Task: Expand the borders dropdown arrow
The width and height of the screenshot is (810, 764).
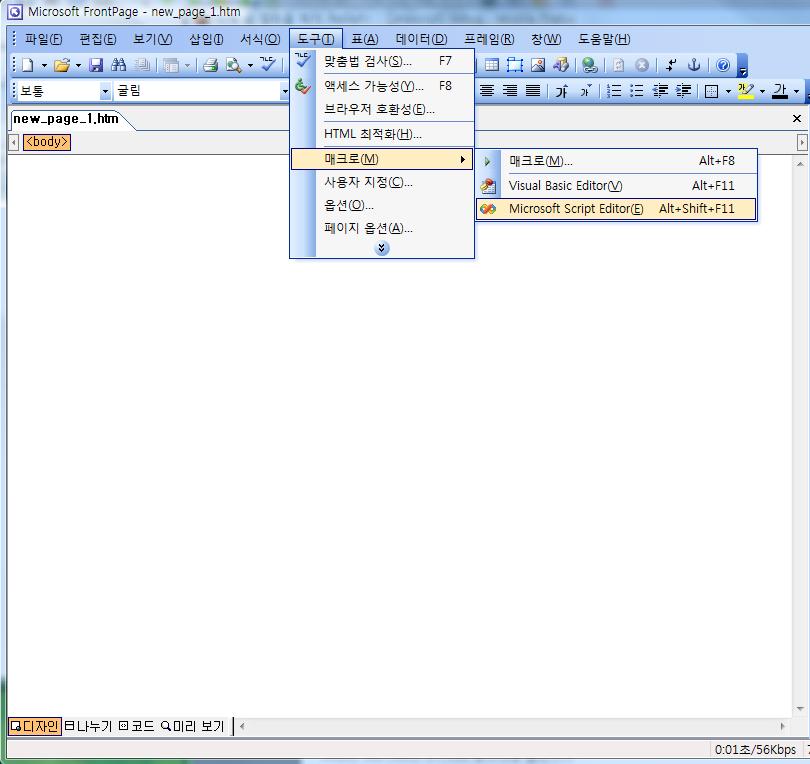Action: pos(728,91)
